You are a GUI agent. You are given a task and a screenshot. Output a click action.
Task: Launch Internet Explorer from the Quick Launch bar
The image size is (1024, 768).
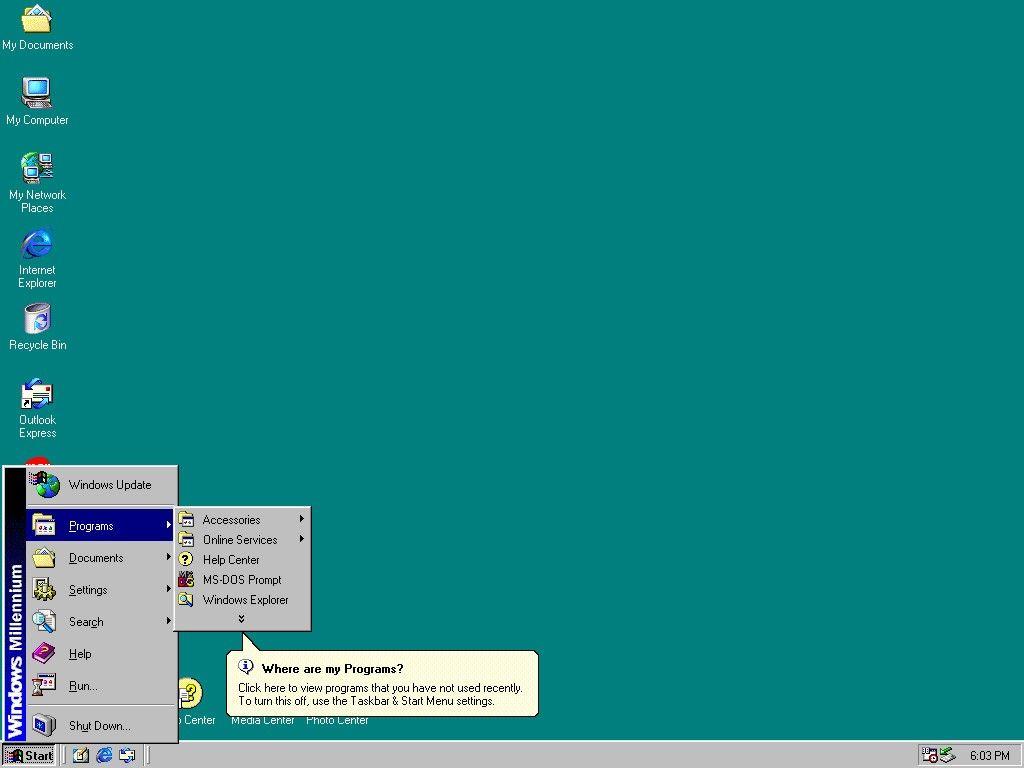point(104,755)
